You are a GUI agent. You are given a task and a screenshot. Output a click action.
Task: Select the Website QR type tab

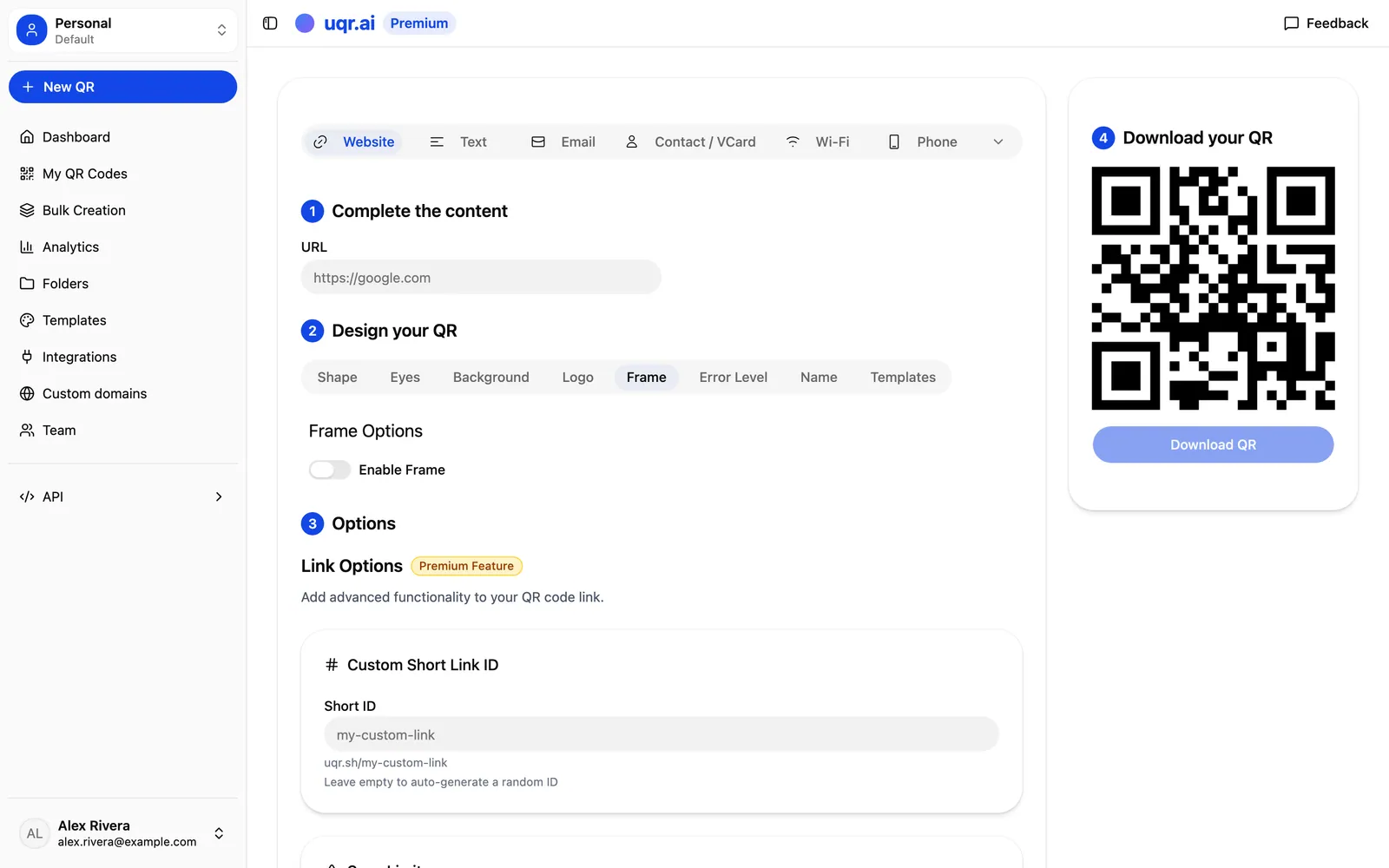click(x=353, y=141)
